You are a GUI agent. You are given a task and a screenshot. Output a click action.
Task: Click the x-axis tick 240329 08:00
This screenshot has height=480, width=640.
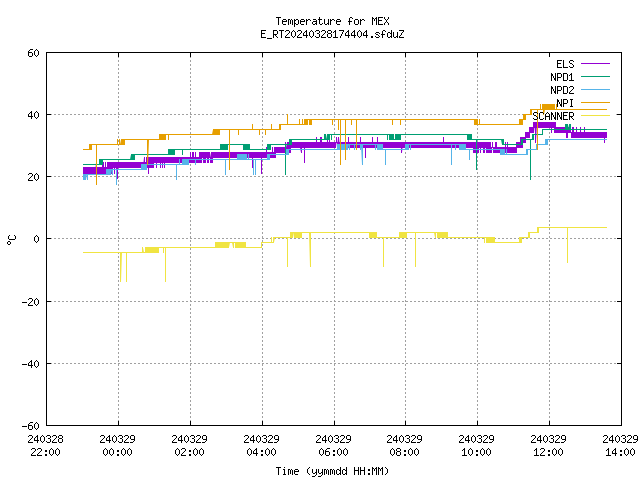(404, 445)
